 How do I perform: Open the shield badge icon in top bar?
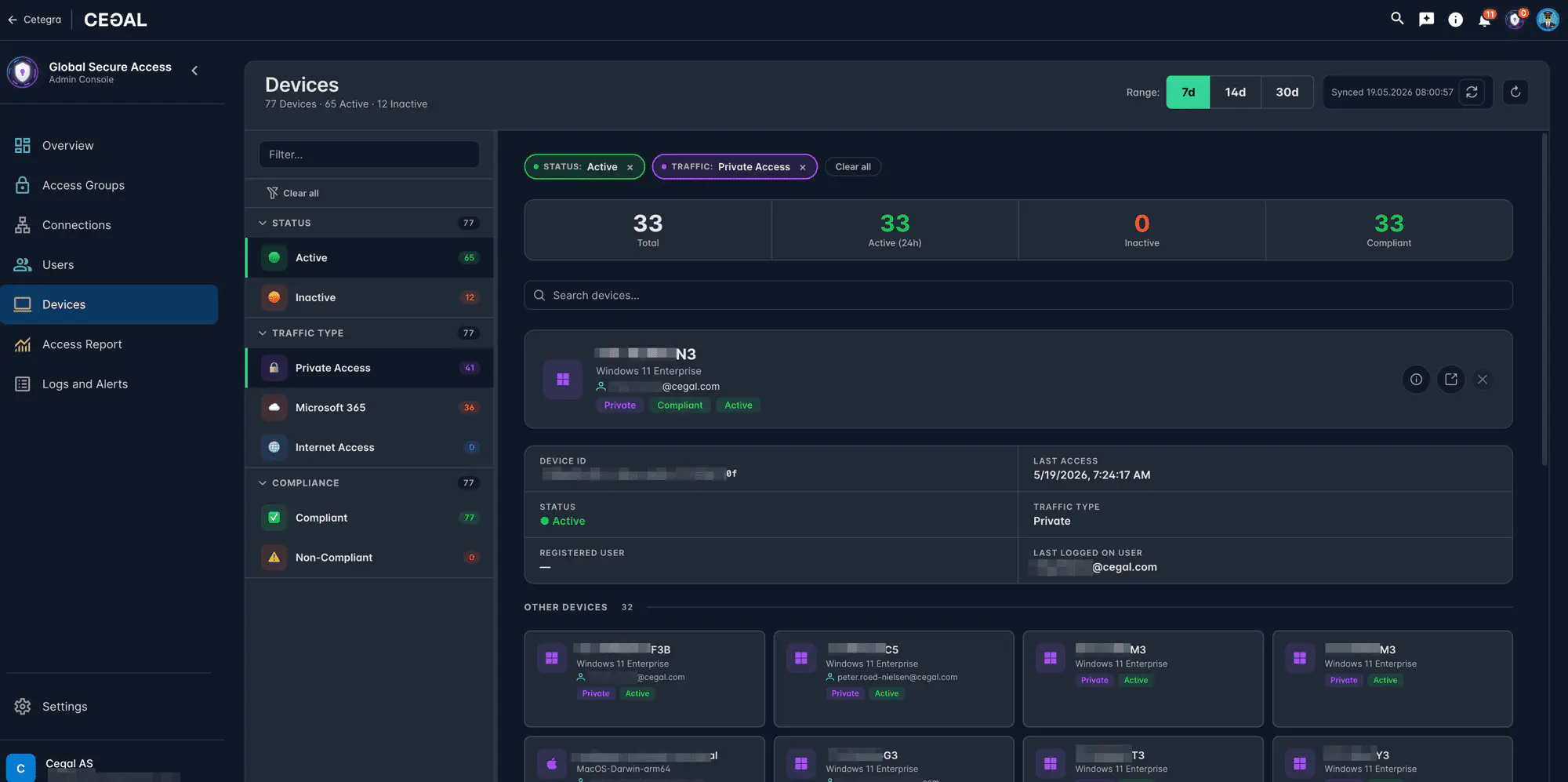tap(1515, 20)
